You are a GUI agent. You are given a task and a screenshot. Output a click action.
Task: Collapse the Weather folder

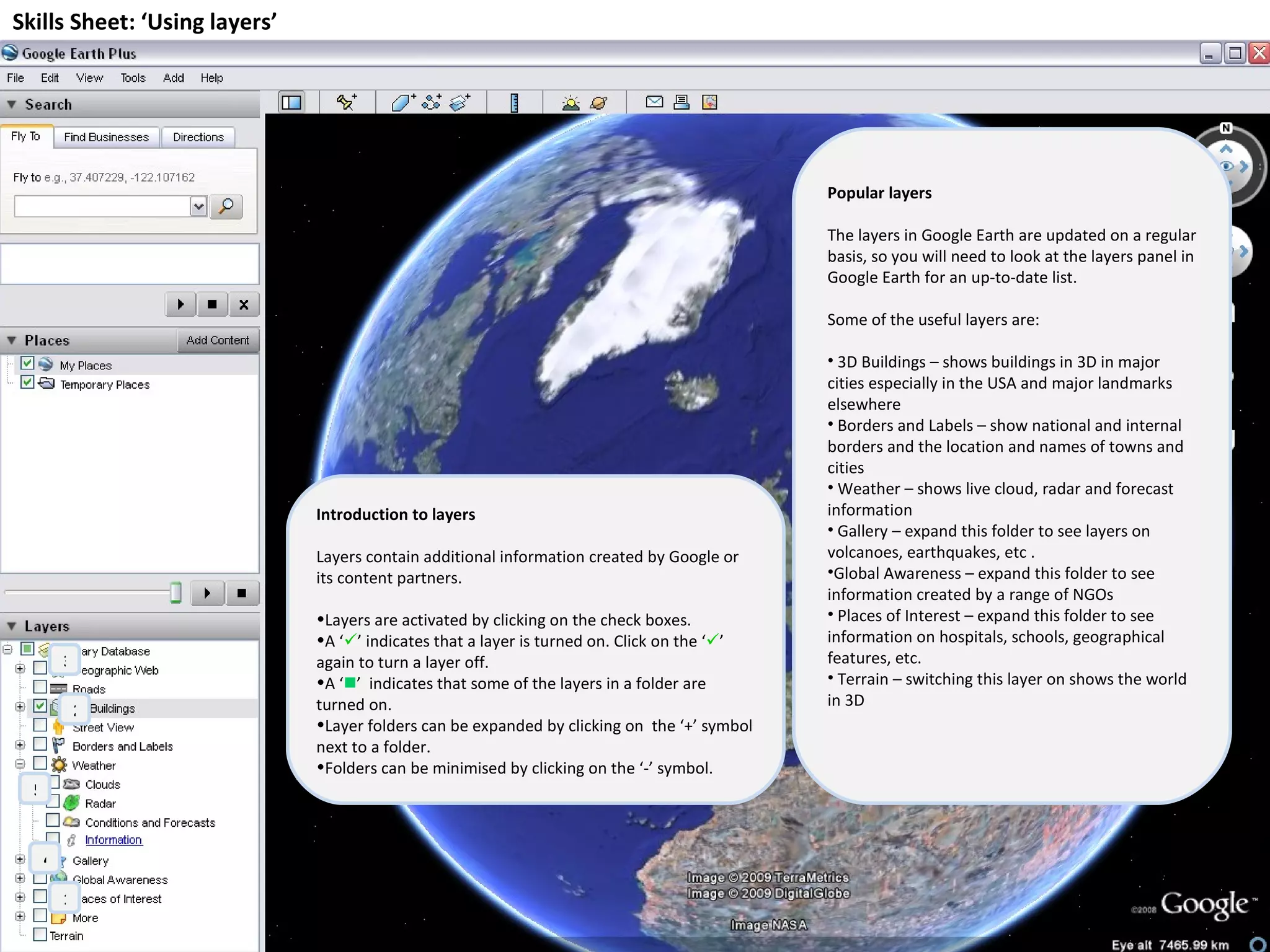pos(20,764)
